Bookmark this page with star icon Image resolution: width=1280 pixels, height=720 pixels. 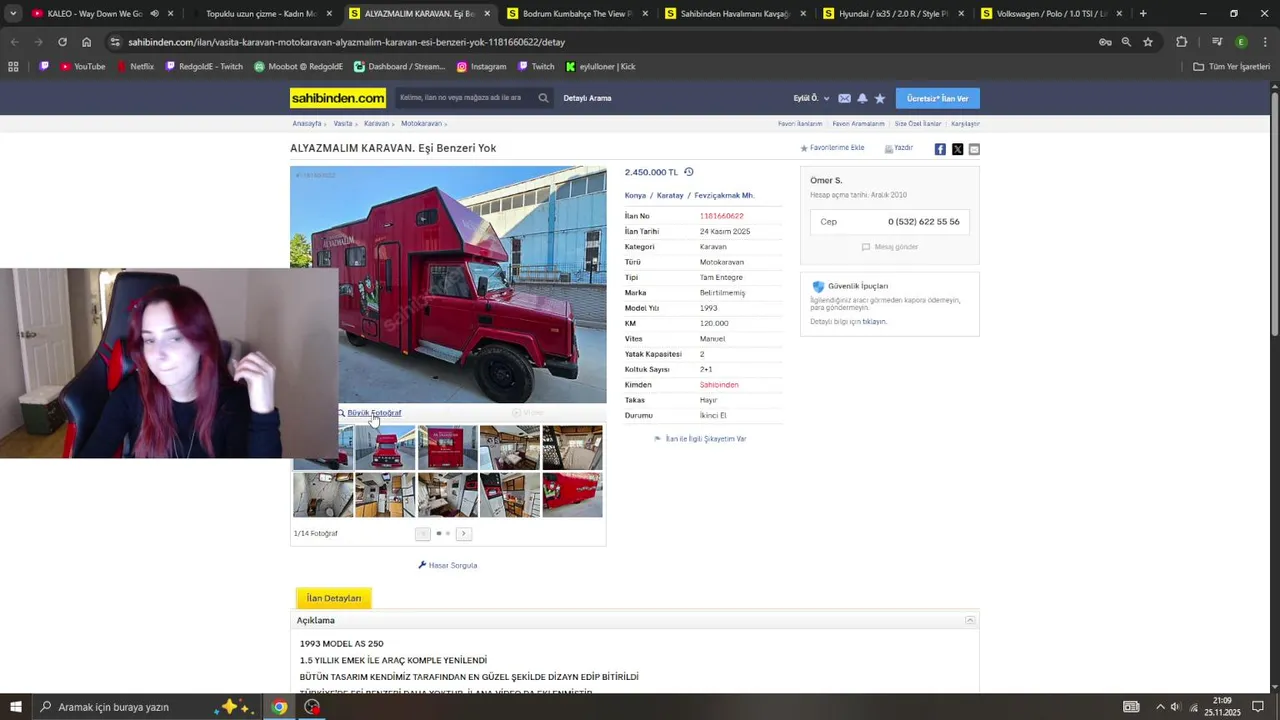tap(1148, 42)
